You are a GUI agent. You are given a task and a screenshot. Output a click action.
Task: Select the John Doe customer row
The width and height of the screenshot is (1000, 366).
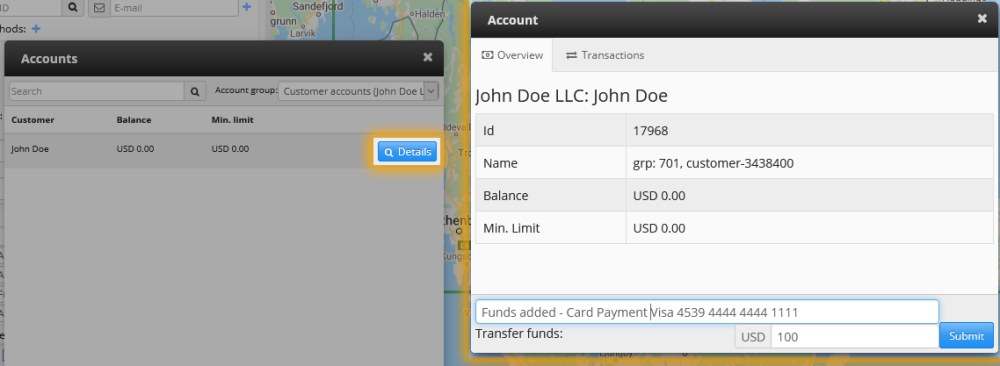click(223, 150)
